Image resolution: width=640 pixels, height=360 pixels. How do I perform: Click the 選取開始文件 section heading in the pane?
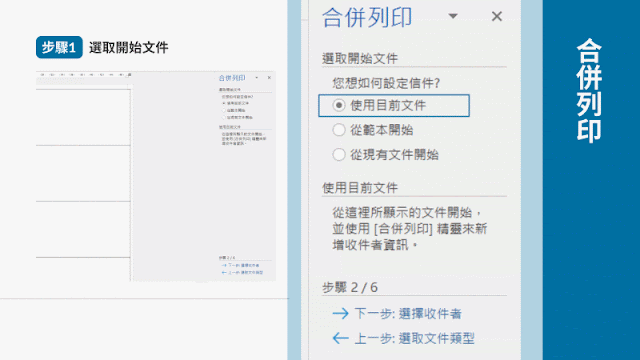360,58
